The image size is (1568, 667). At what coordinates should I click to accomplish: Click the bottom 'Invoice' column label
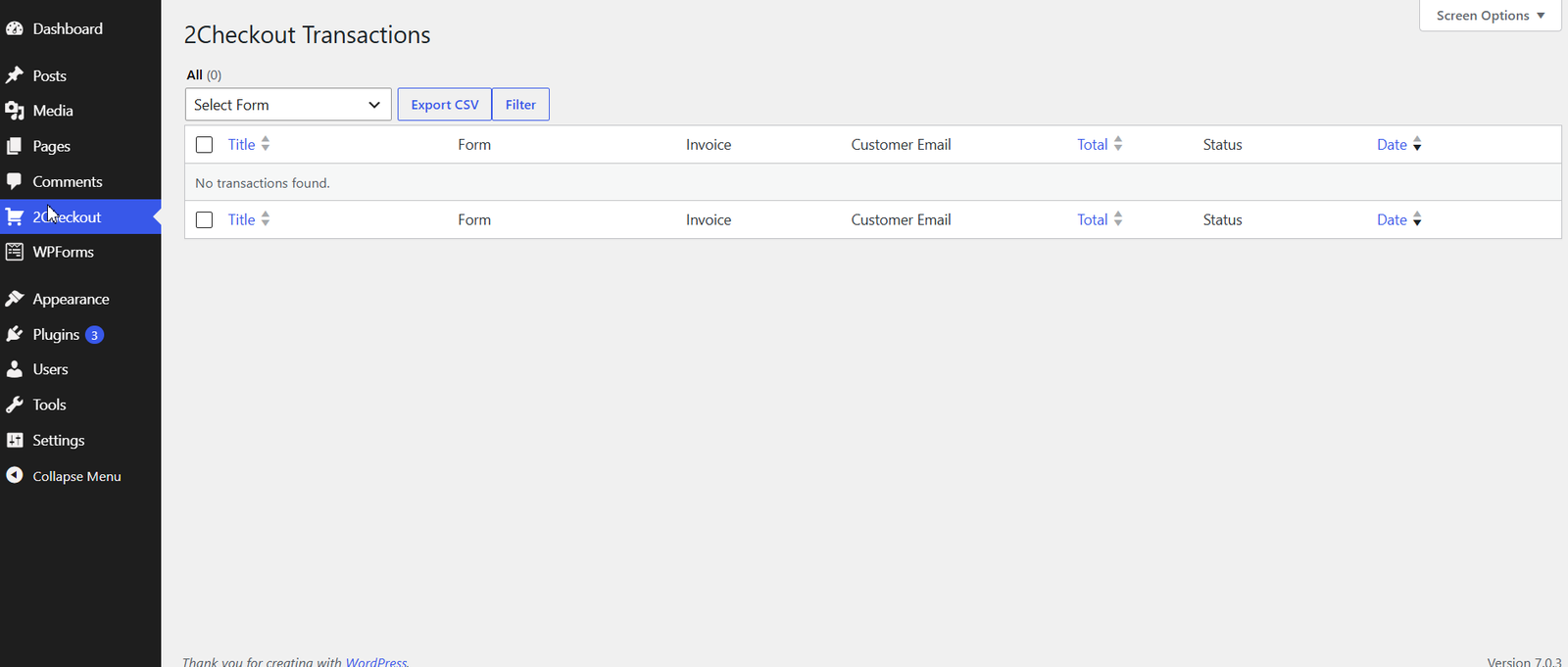pos(709,219)
